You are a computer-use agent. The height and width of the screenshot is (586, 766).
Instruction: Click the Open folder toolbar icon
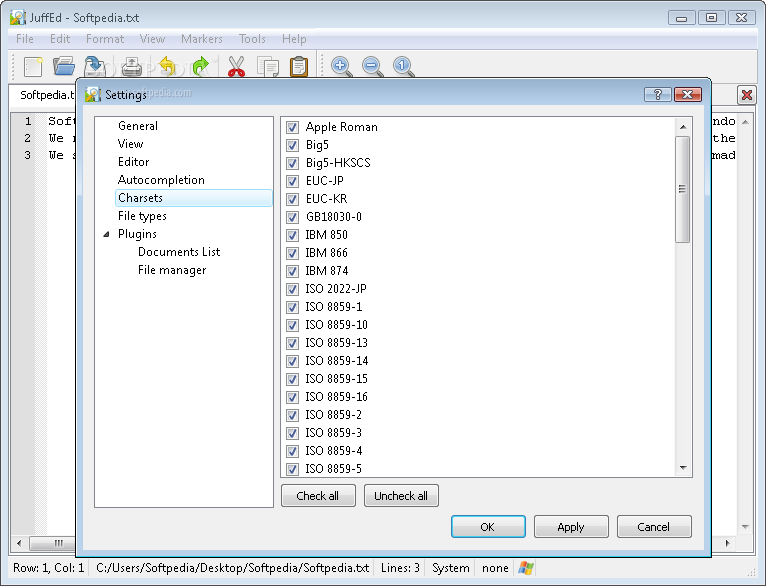coord(64,66)
